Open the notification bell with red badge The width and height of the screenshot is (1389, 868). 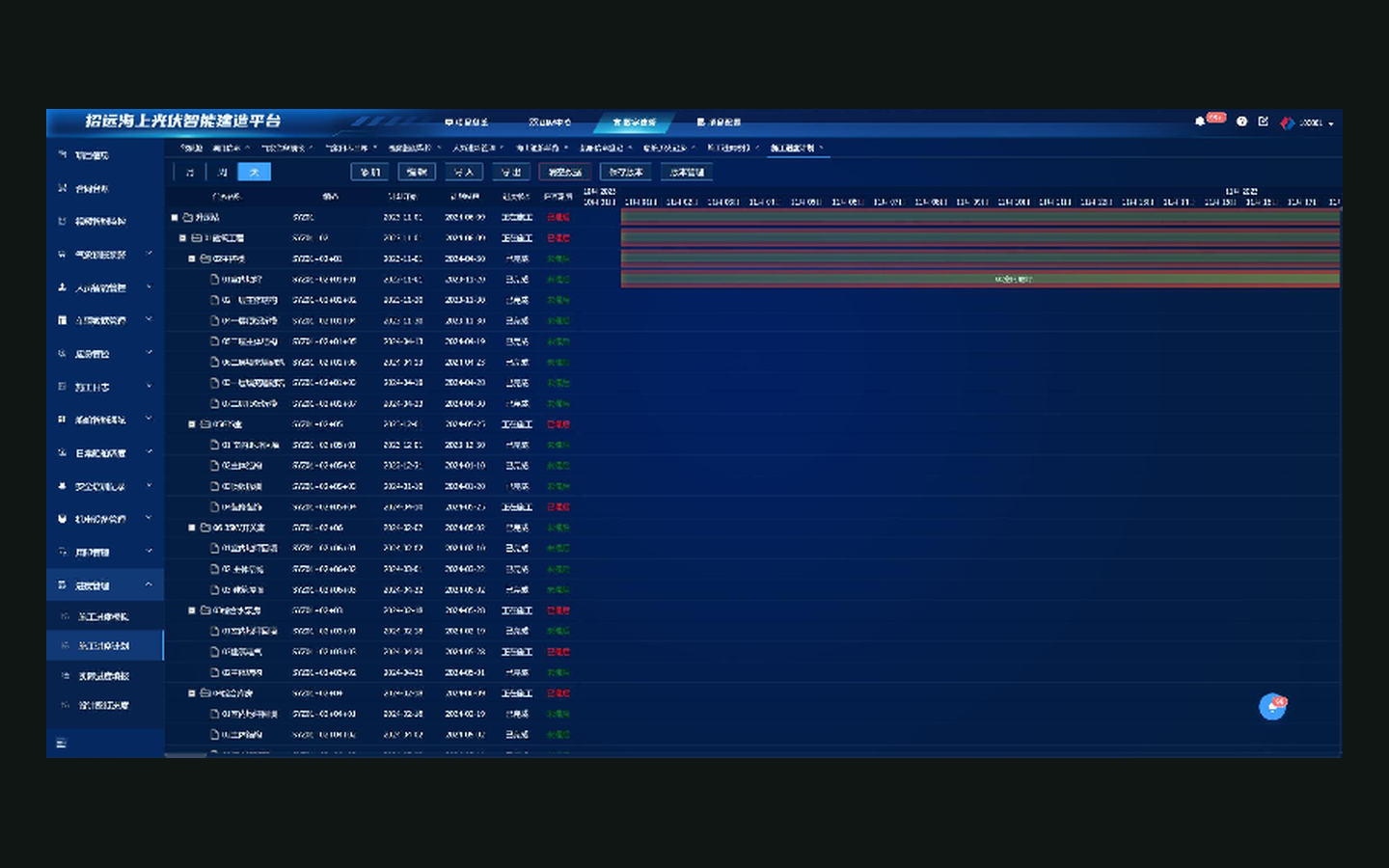tap(1200, 122)
